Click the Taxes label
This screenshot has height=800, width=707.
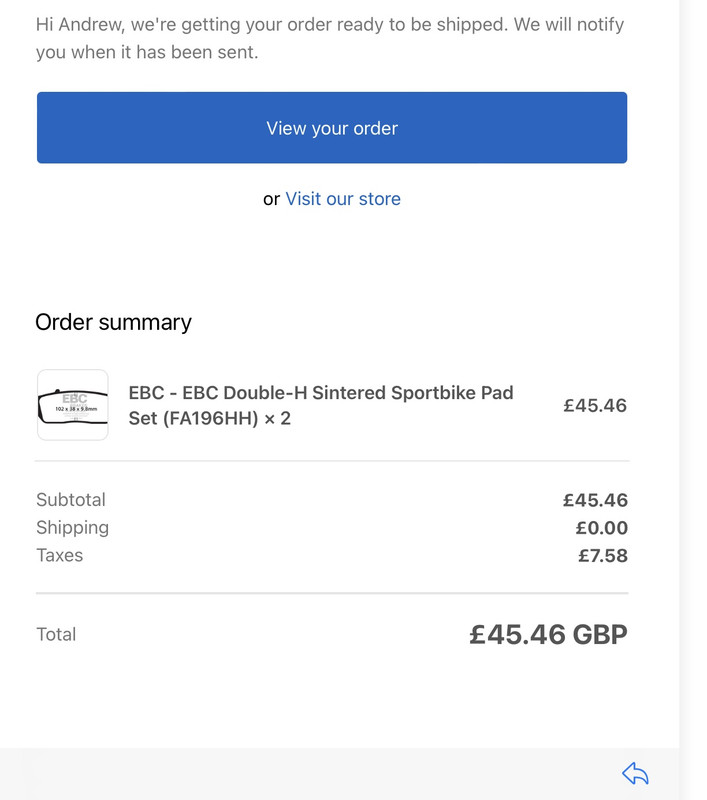[60, 555]
